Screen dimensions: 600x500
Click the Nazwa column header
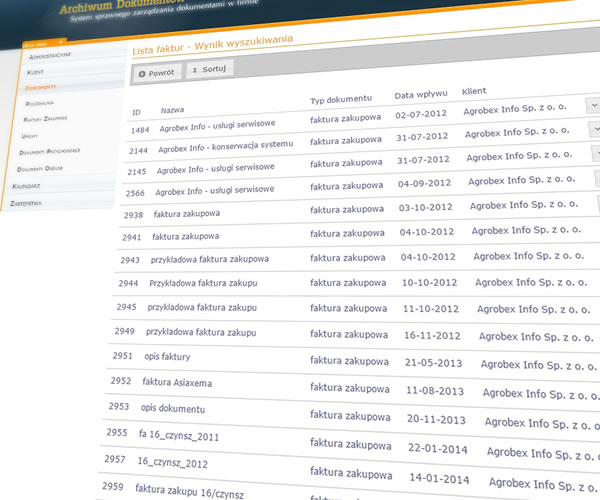(172, 110)
